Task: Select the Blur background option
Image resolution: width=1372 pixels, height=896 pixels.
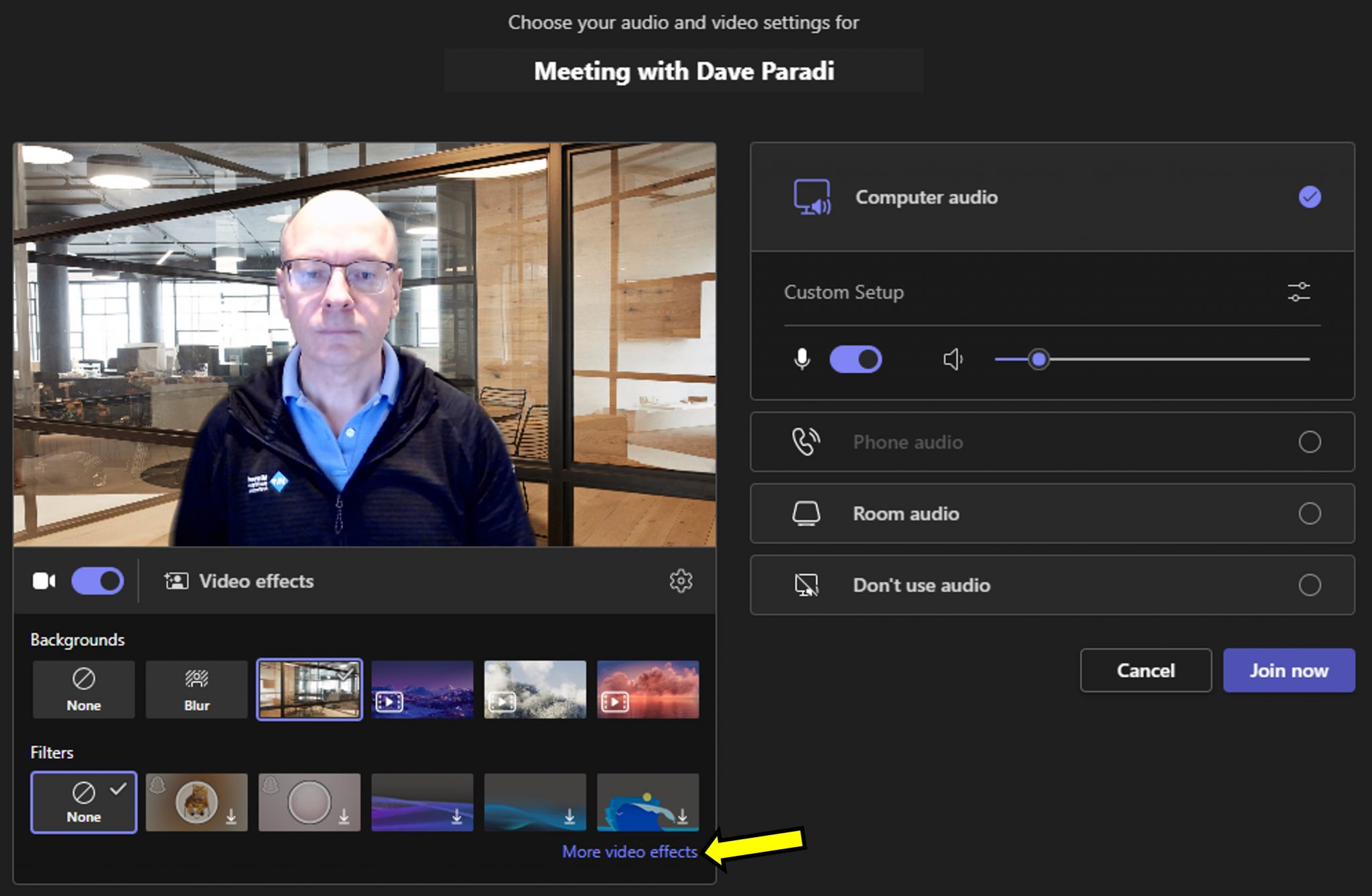Action: pos(196,688)
